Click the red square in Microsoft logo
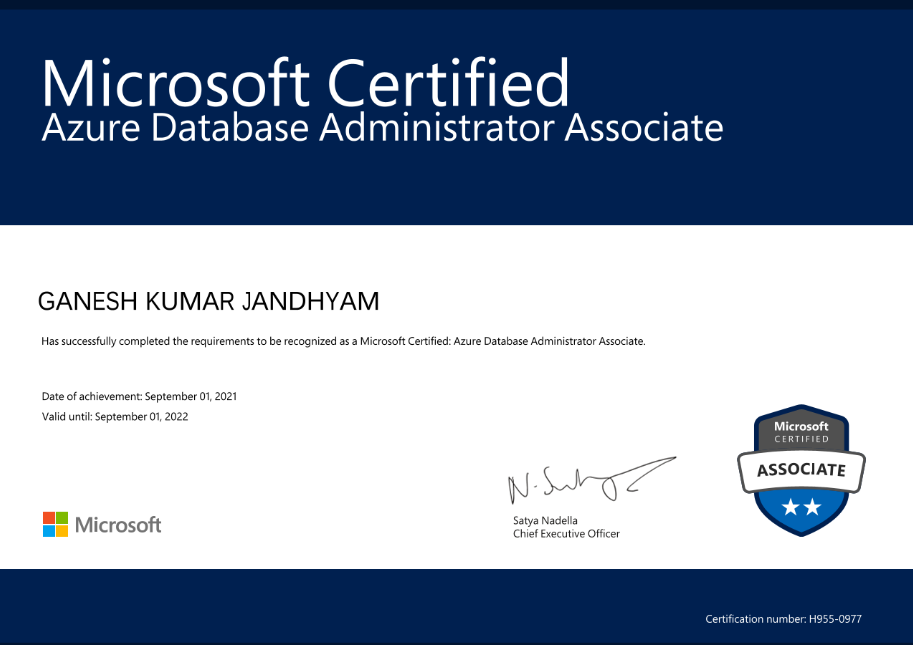913x645 pixels. click(x=49, y=518)
